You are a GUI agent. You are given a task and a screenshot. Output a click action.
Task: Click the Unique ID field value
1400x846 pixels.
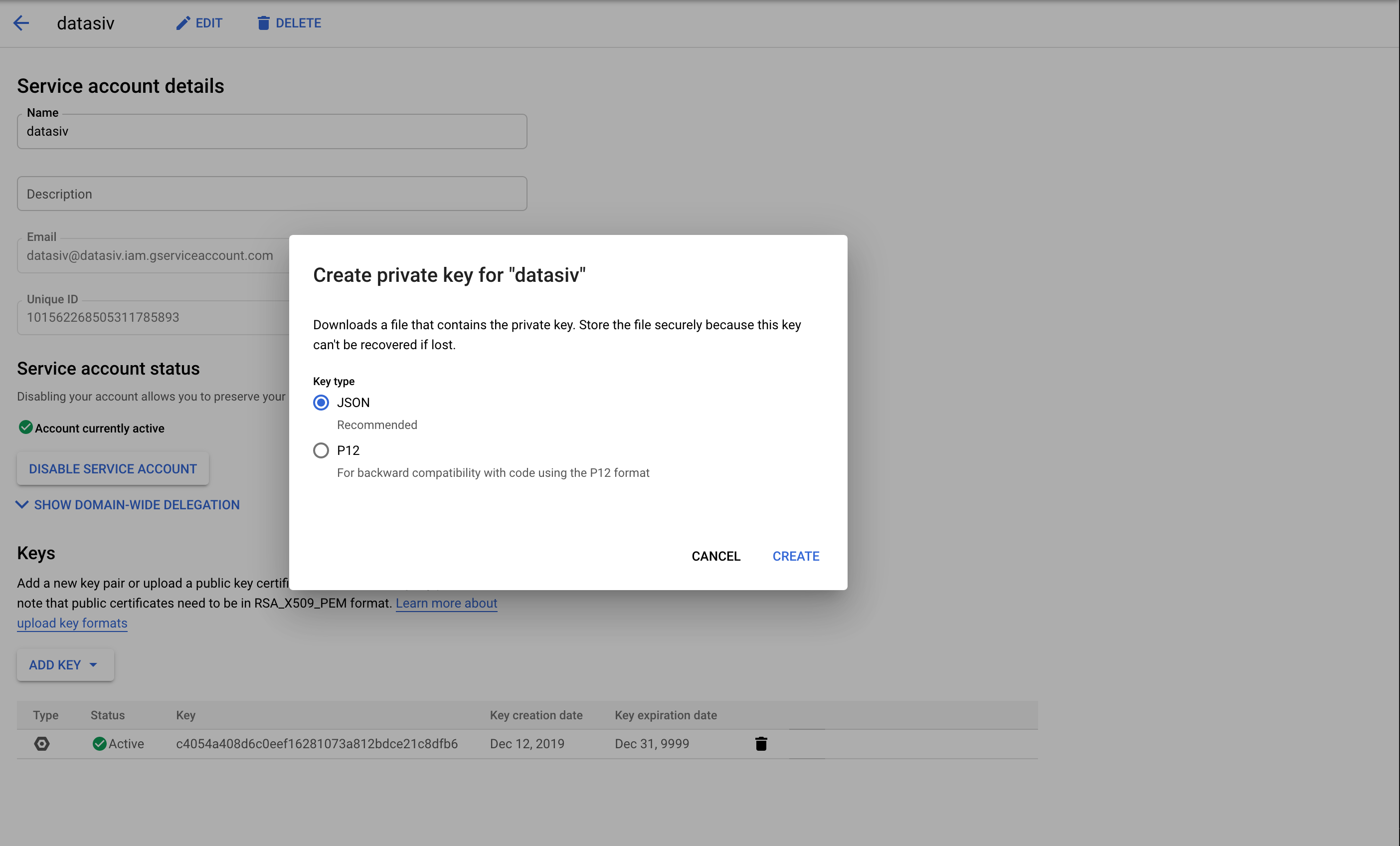pos(103,317)
